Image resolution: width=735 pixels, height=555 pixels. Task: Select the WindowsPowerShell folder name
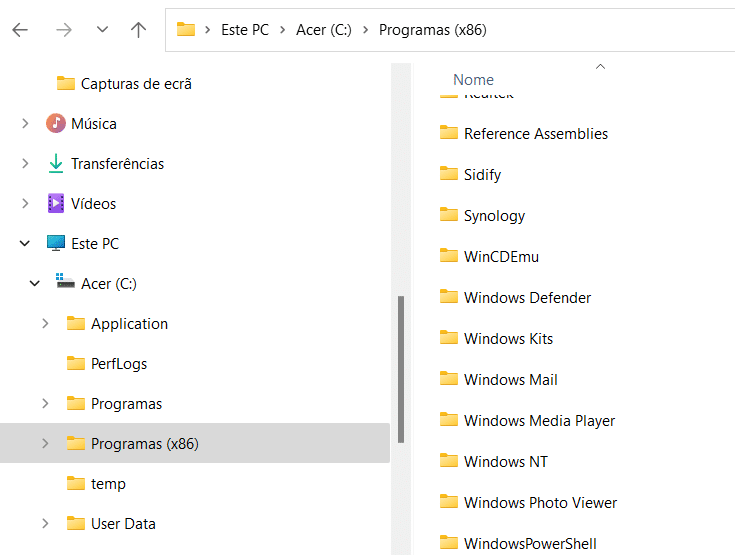(x=530, y=544)
